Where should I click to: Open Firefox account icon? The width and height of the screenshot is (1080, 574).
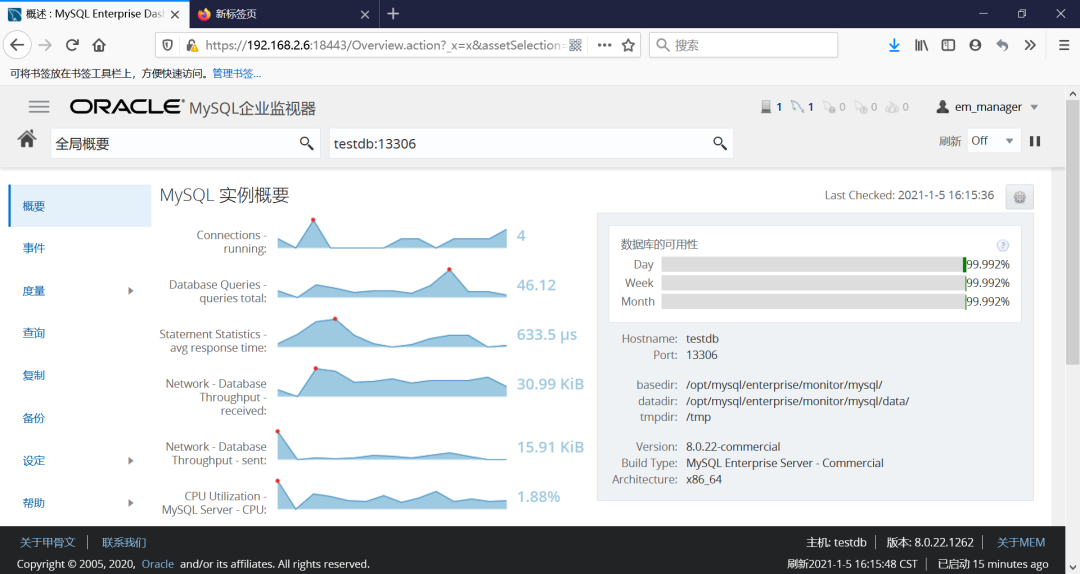(975, 45)
